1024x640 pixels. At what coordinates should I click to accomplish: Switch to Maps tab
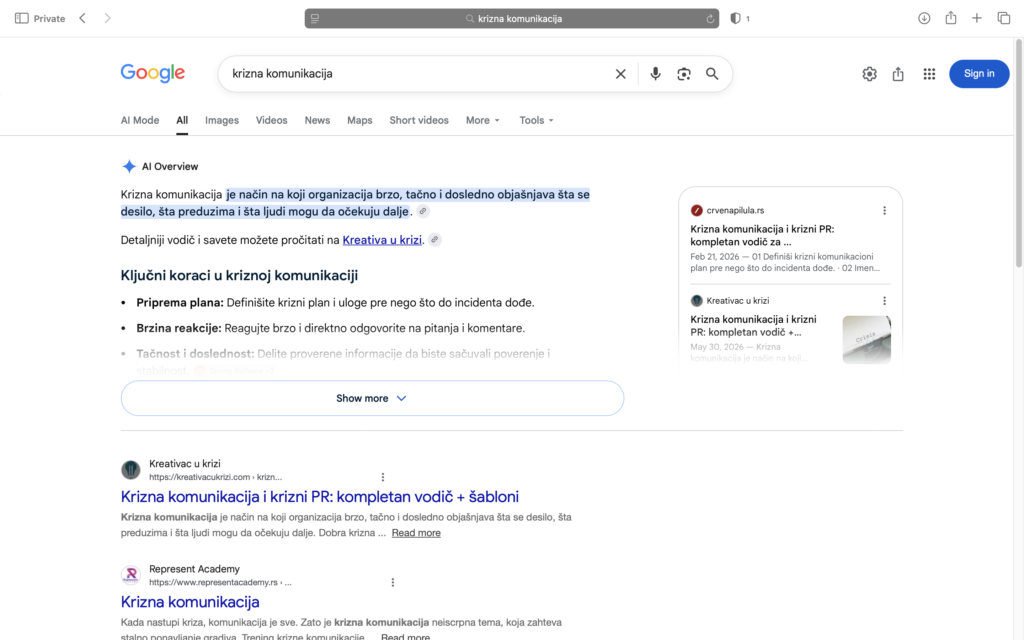point(360,120)
